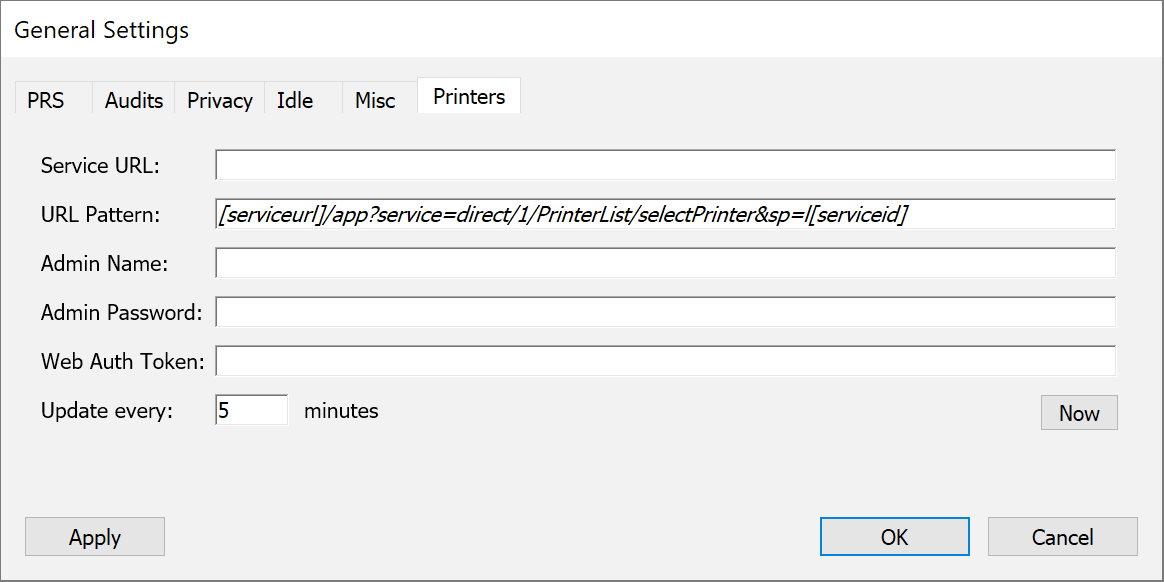Click the Update every minutes box
The width and height of the screenshot is (1164, 582).
tap(252, 410)
